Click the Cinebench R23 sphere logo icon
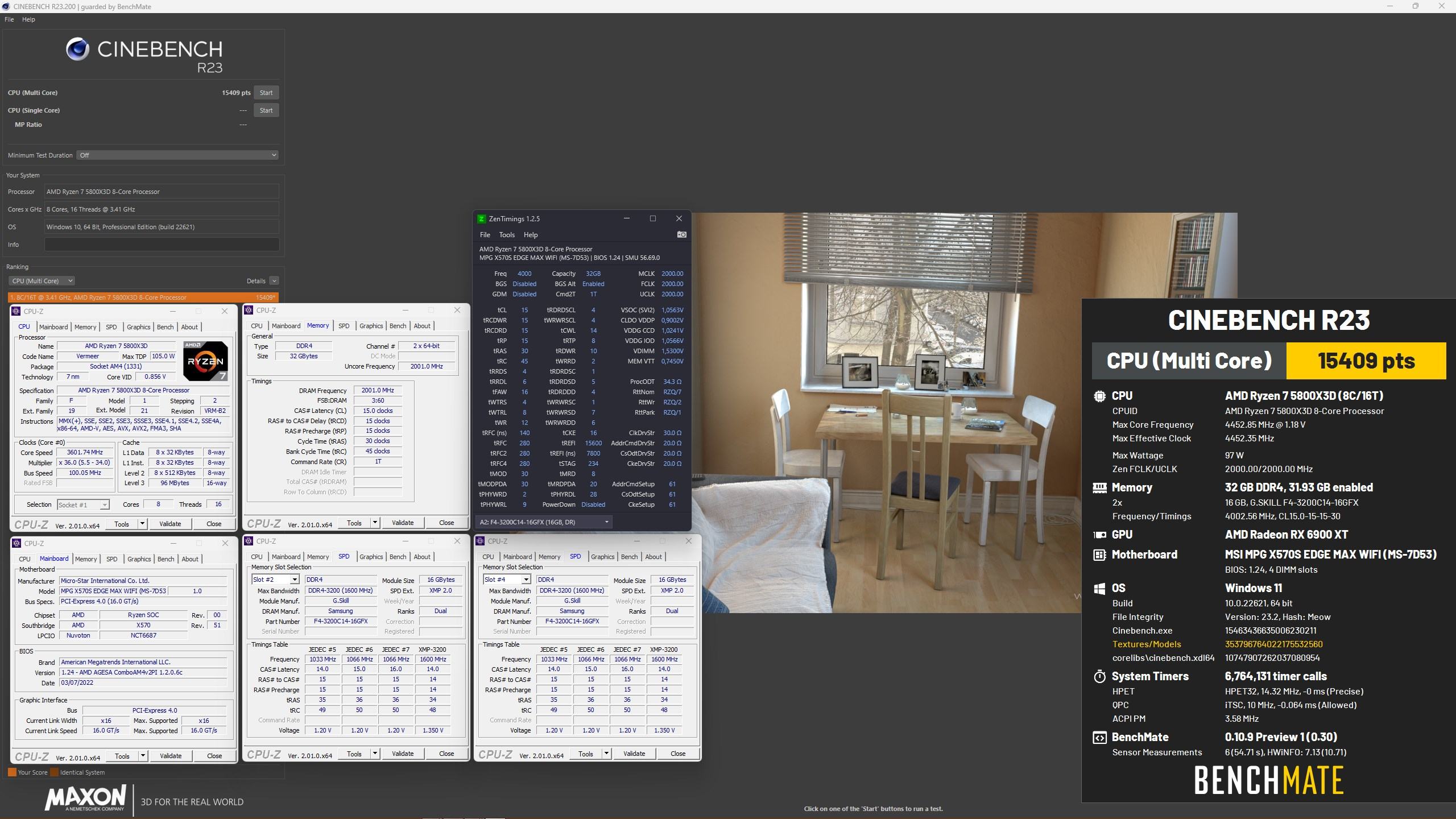This screenshot has width=1456, height=819. (77, 49)
